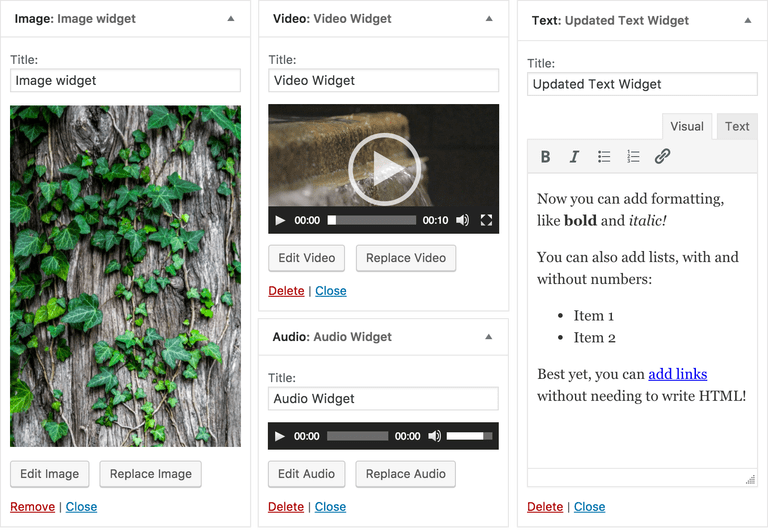Open the Edit Video dialog
The image size is (768, 530).
click(x=307, y=258)
